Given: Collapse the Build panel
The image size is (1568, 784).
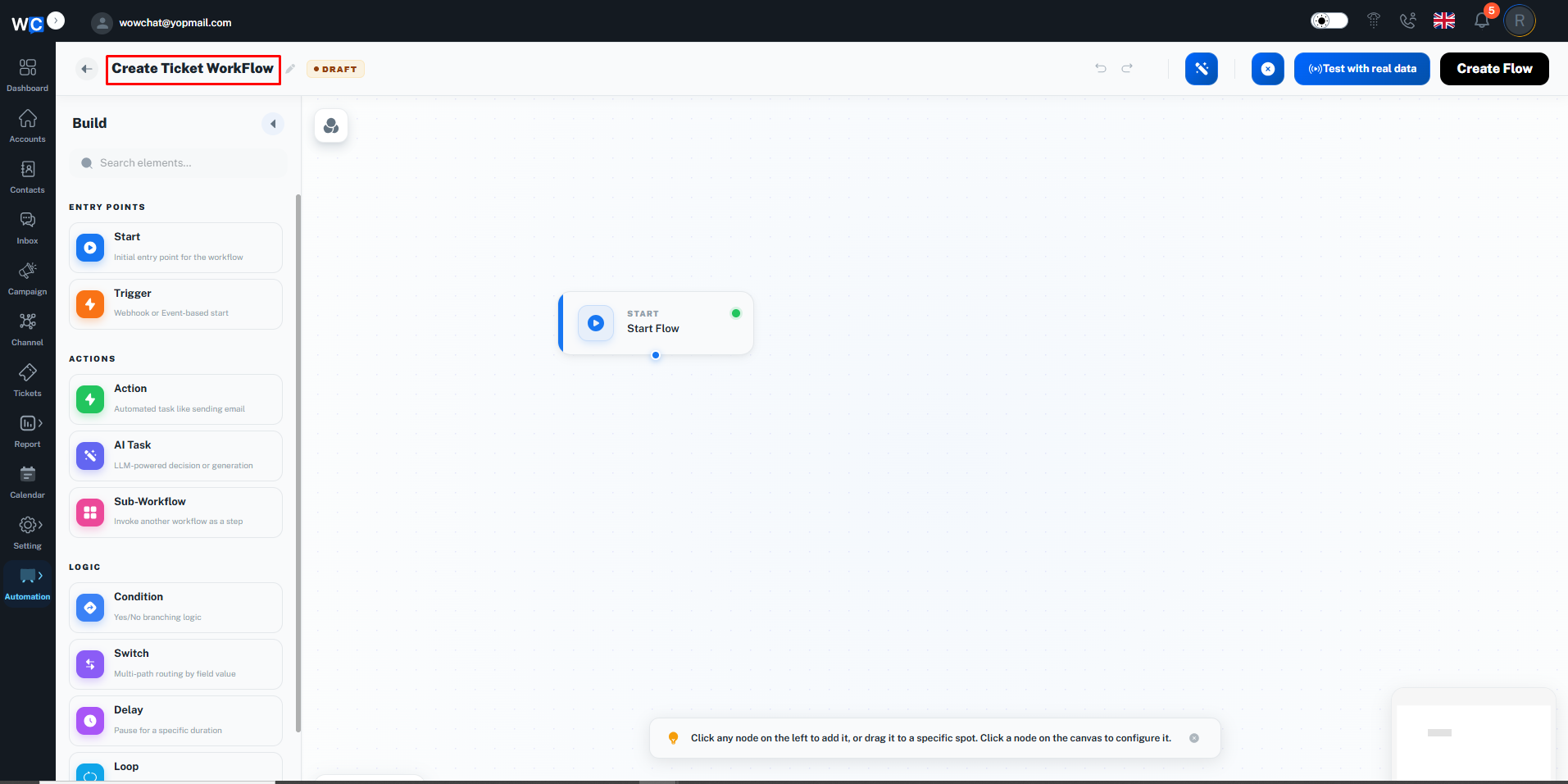Looking at the screenshot, I should pyautogui.click(x=273, y=124).
